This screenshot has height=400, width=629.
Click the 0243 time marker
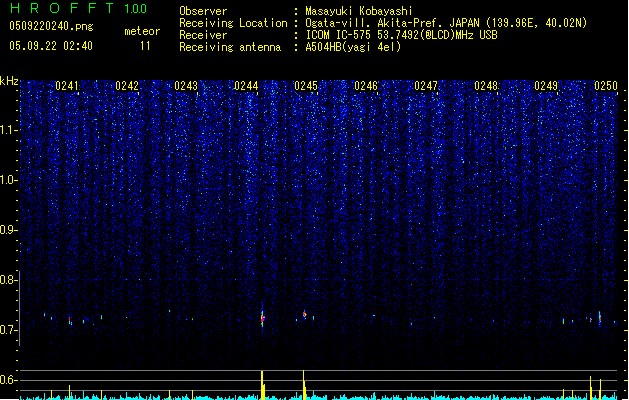click(186, 86)
